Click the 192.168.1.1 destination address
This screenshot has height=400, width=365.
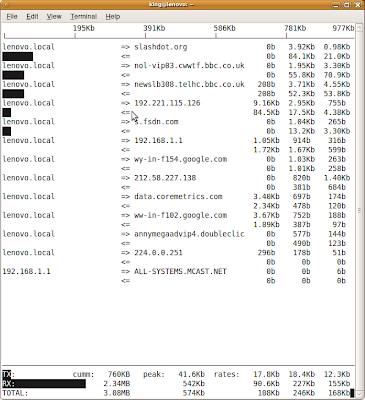click(158, 140)
